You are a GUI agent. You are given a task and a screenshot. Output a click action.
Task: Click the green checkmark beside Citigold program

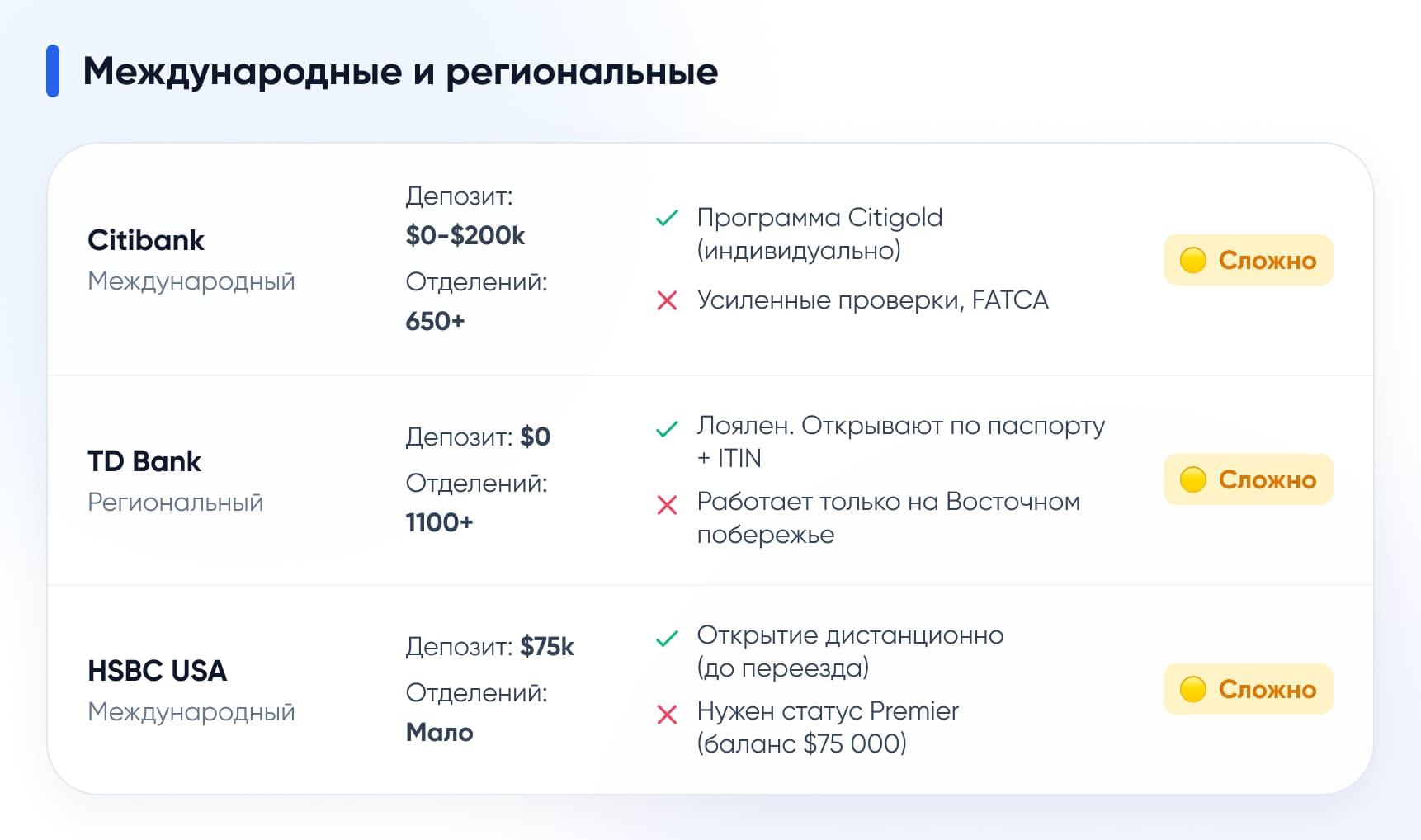click(x=667, y=219)
